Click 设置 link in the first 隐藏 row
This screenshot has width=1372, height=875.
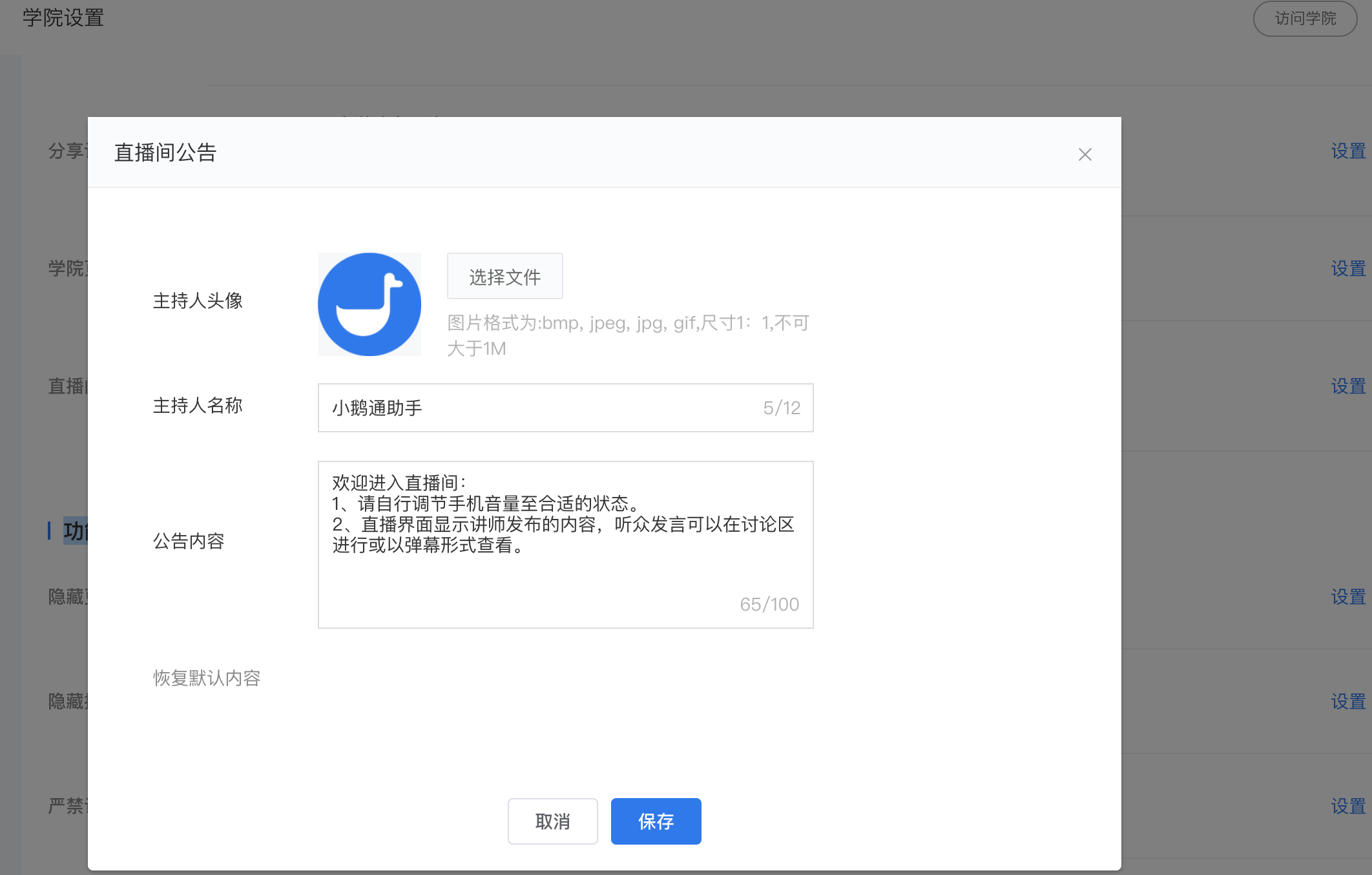coord(1348,597)
